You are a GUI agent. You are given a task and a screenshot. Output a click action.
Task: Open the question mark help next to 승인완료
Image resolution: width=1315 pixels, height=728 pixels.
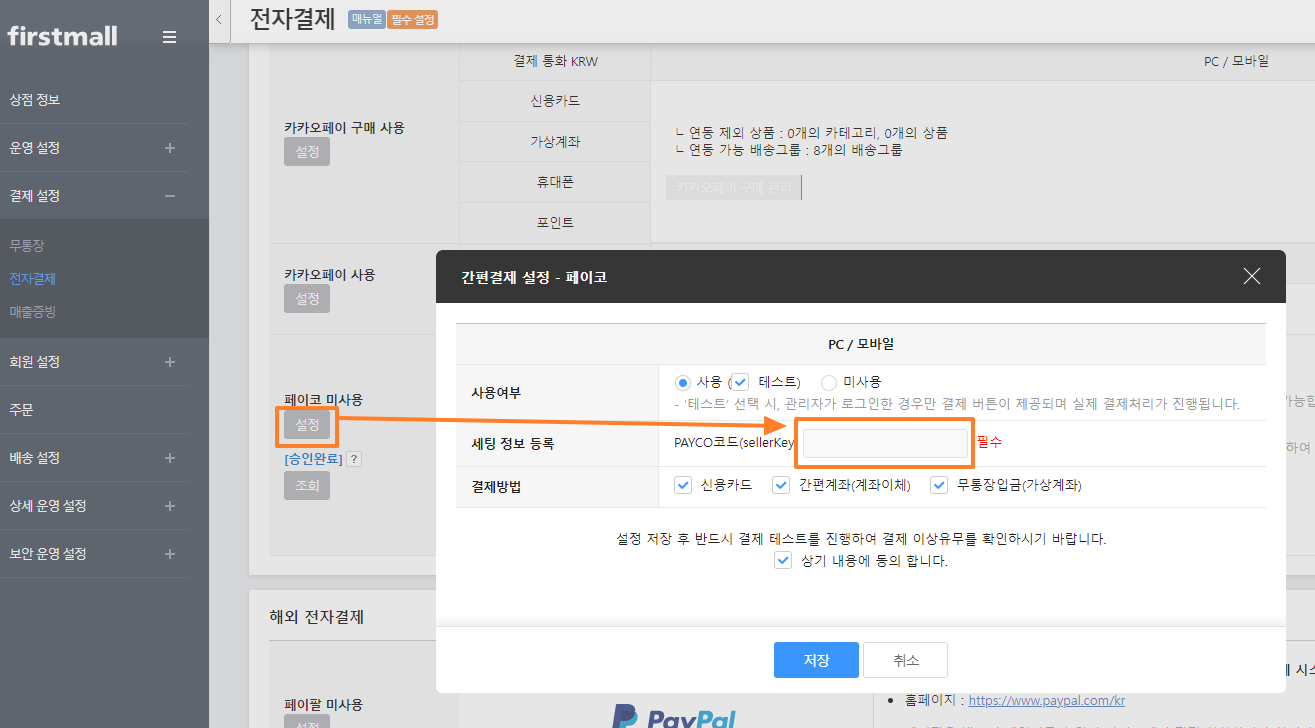click(354, 459)
